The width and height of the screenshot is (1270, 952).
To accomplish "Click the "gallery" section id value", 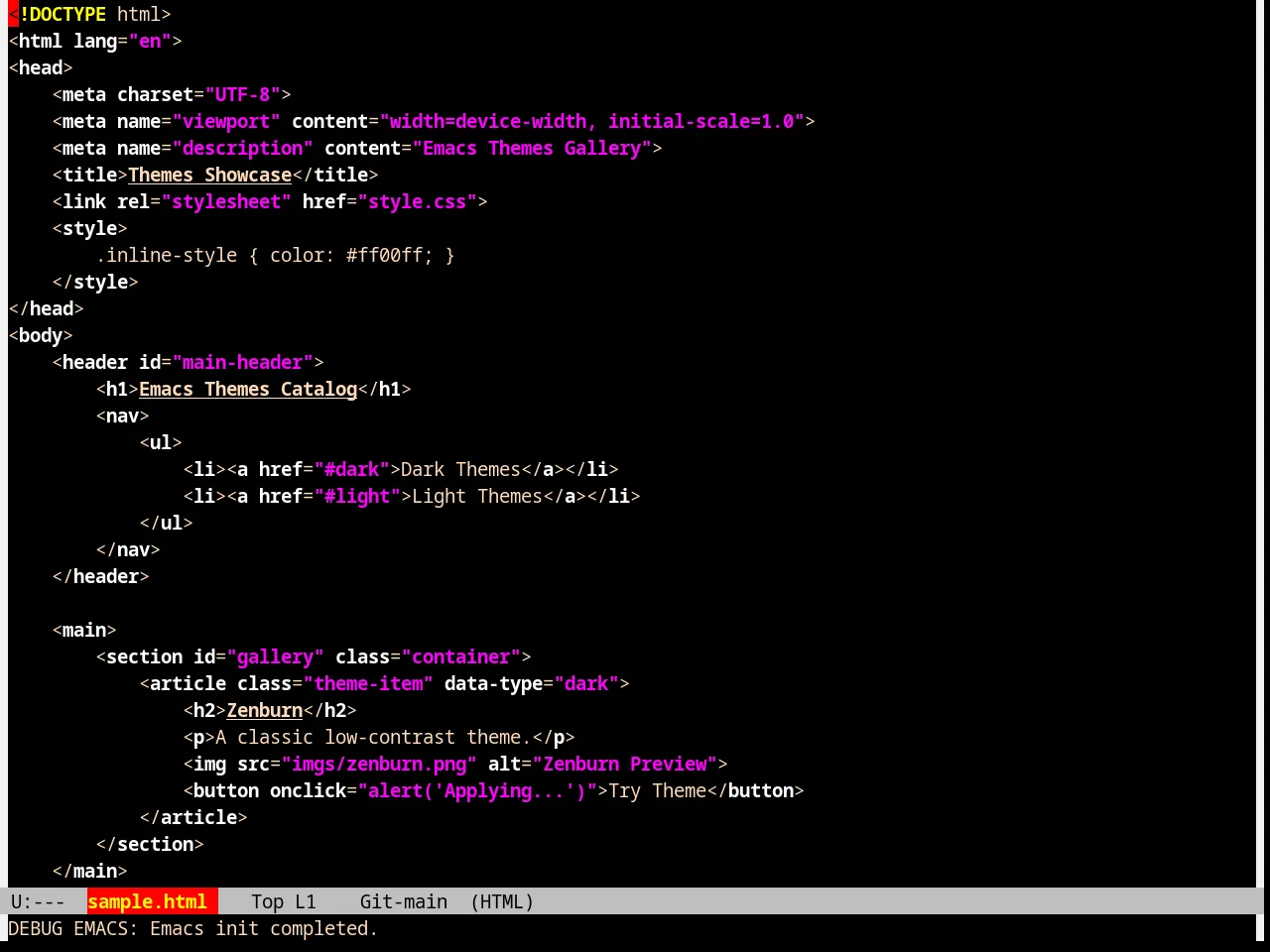I will coord(275,656).
